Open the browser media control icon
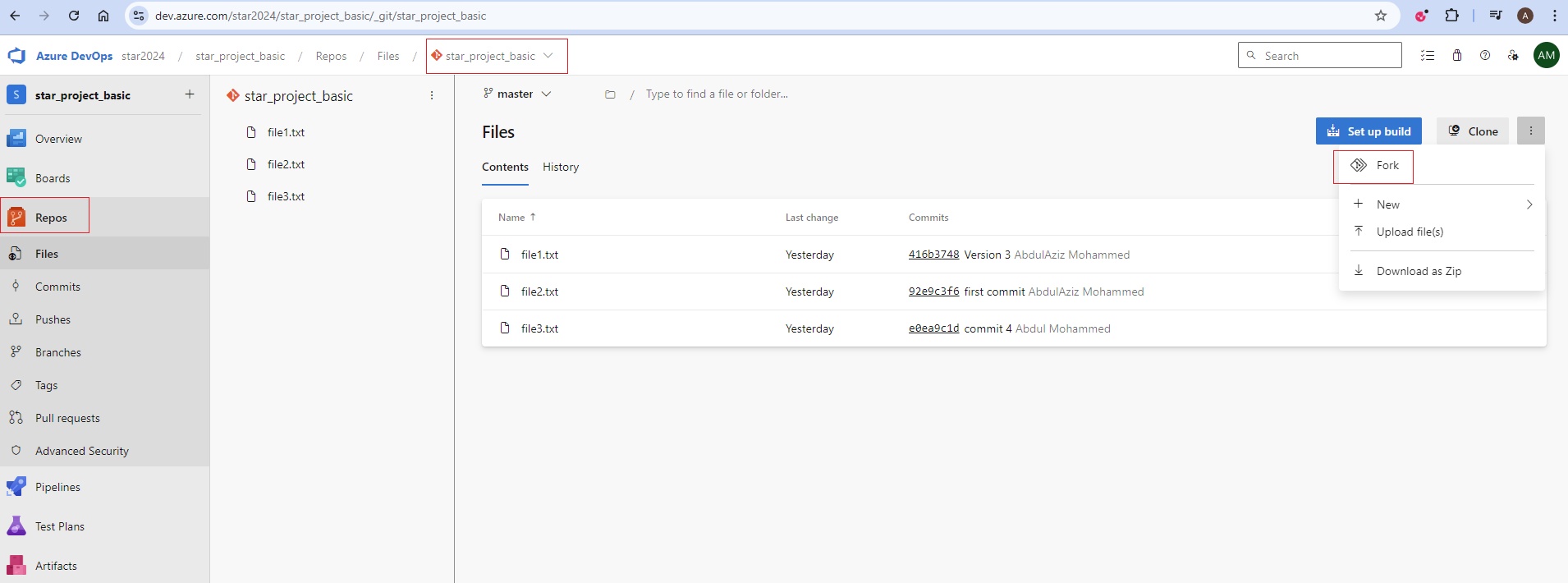The width and height of the screenshot is (1568, 583). click(1496, 16)
